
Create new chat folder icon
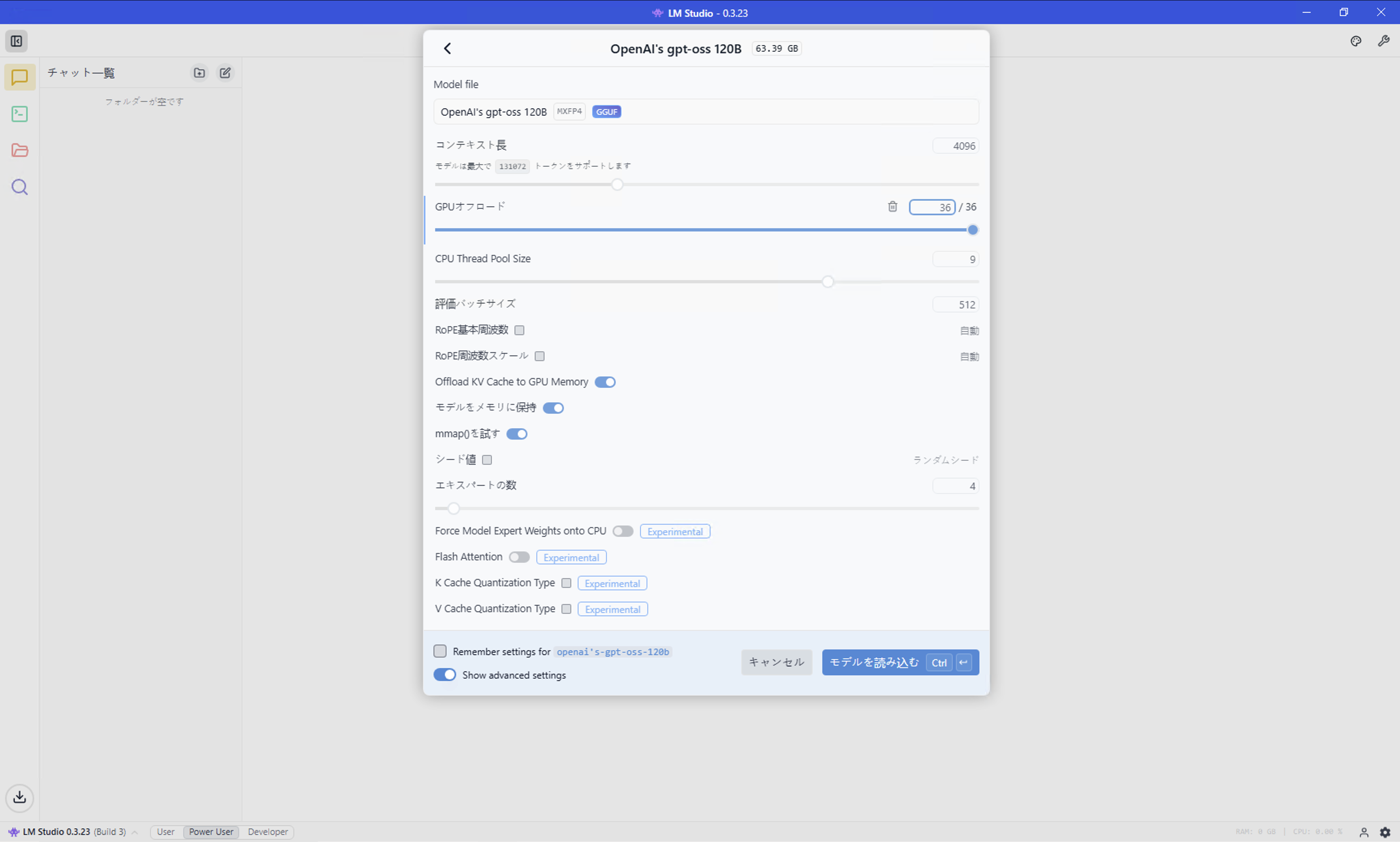click(199, 73)
